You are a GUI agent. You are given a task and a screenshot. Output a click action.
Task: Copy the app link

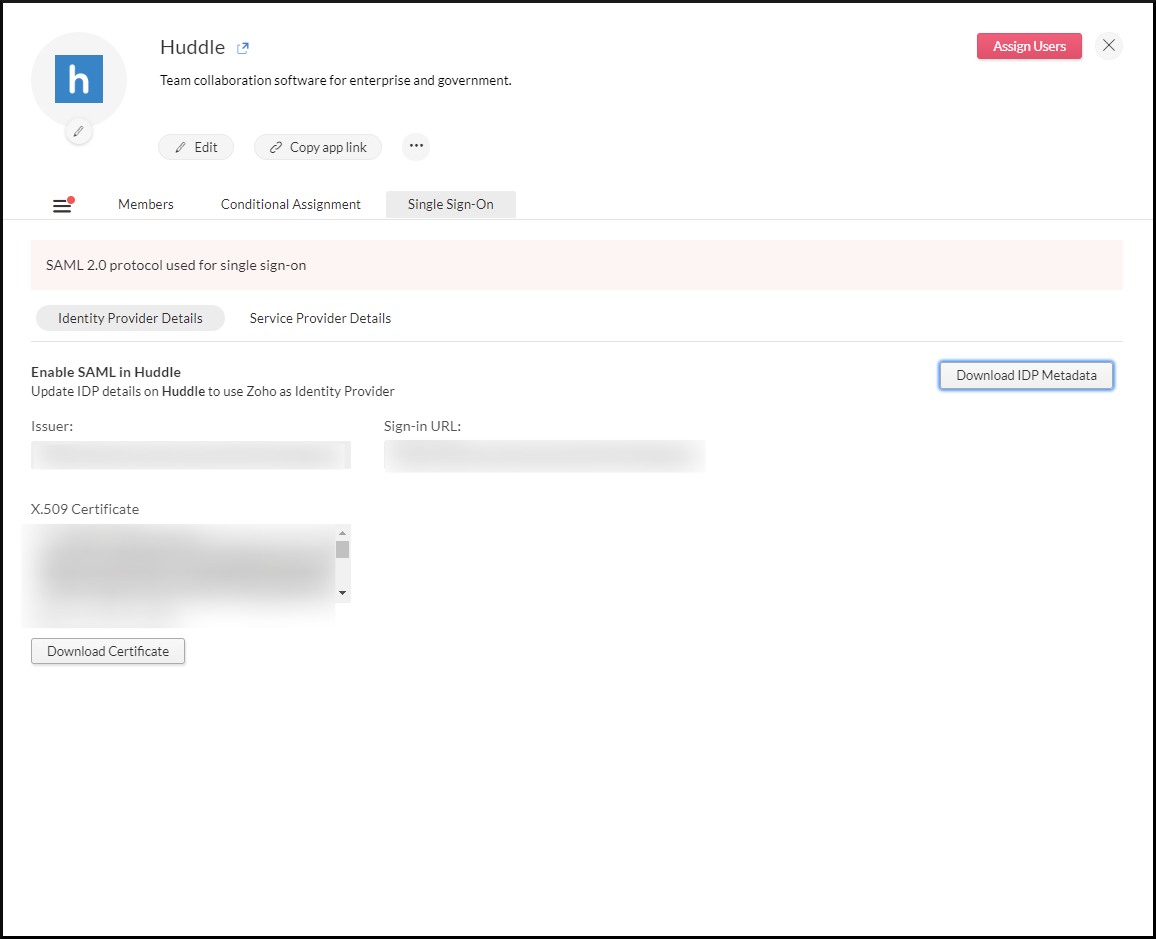point(318,147)
